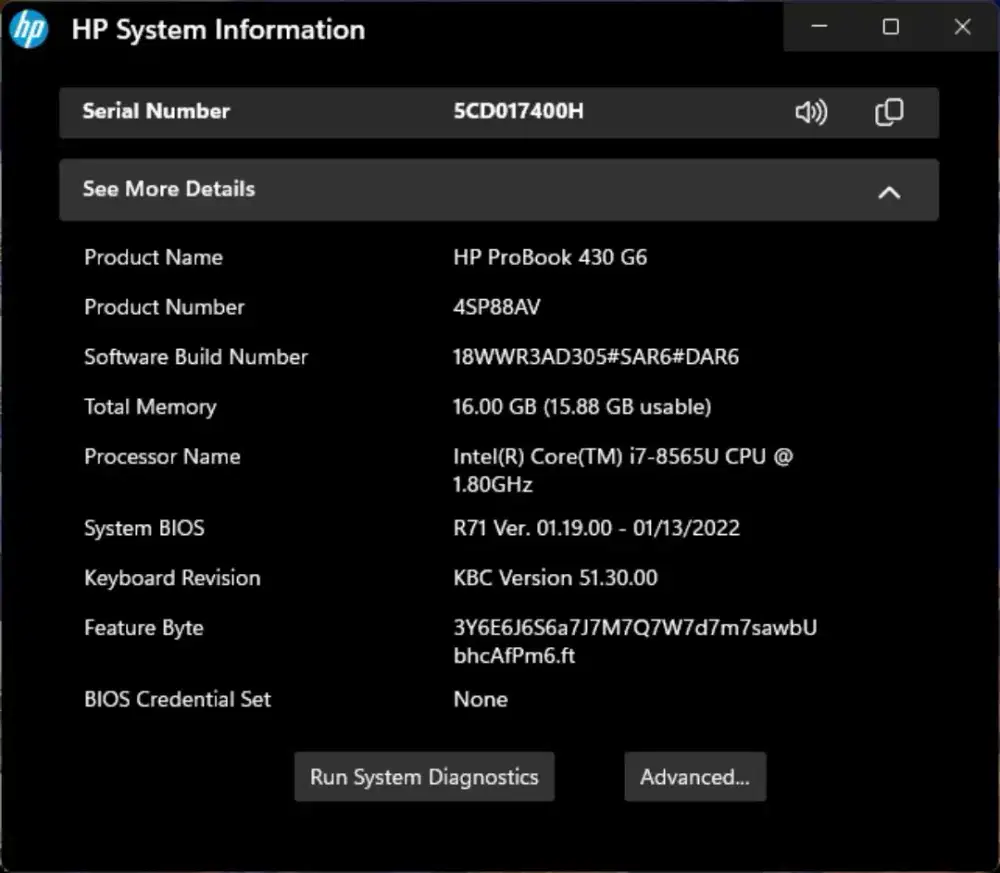Click the HP logo icon

29,29
